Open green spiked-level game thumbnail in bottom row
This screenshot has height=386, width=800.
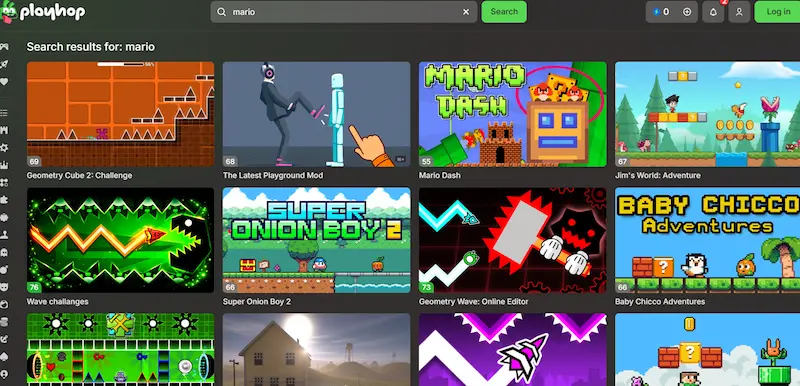click(120, 350)
